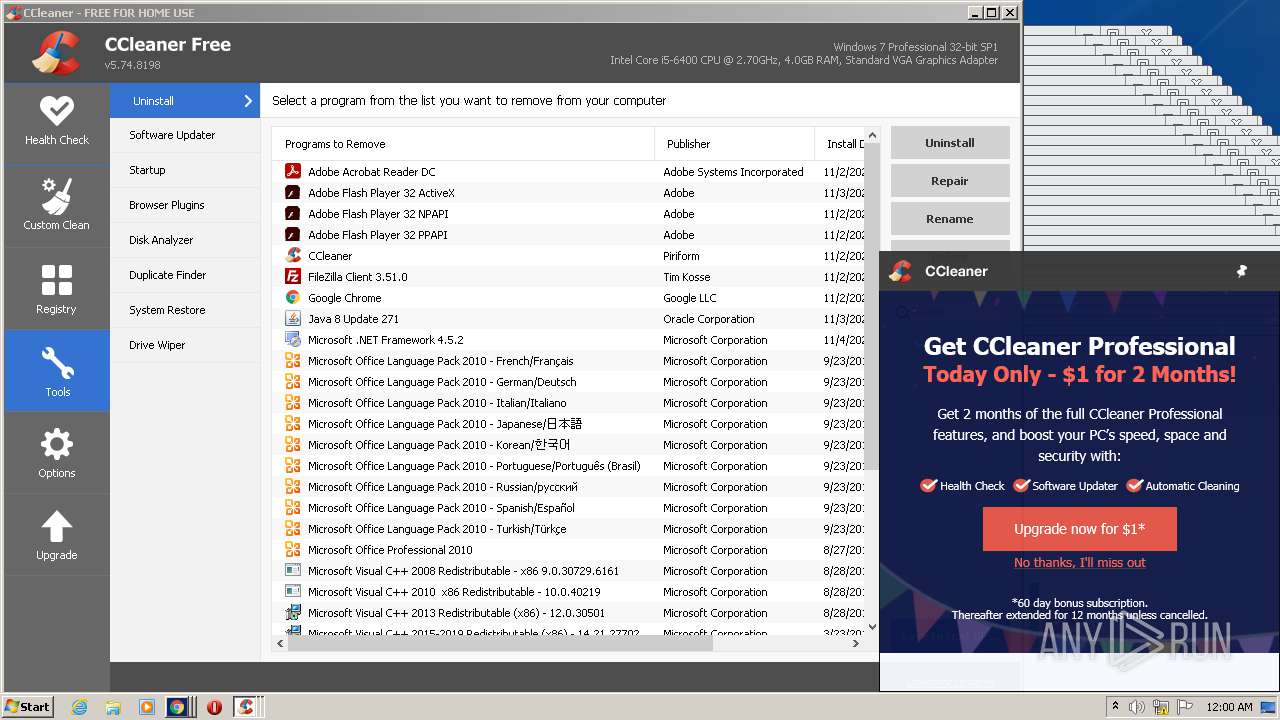
Task: Click the CCleaner logo in header
Action: [55, 54]
